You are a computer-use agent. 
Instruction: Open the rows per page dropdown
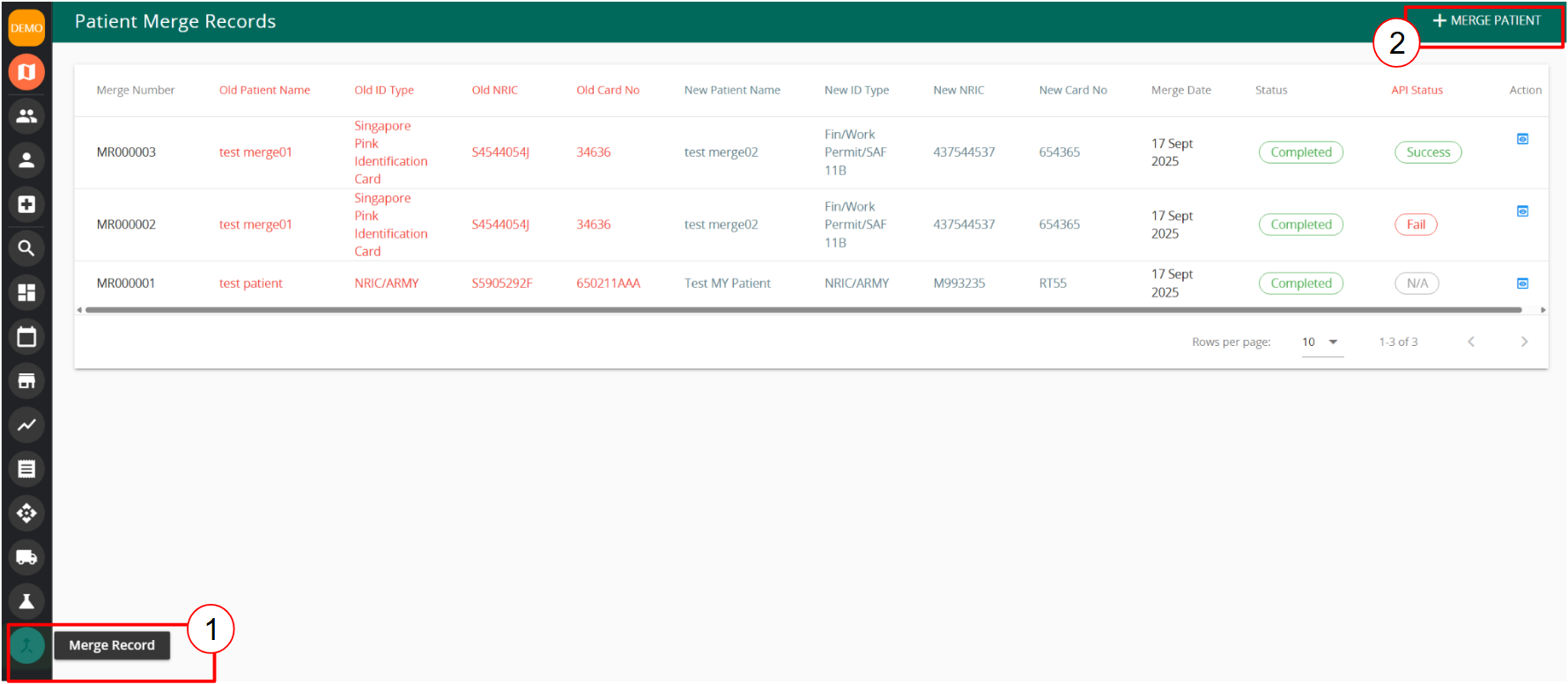[x=1322, y=342]
